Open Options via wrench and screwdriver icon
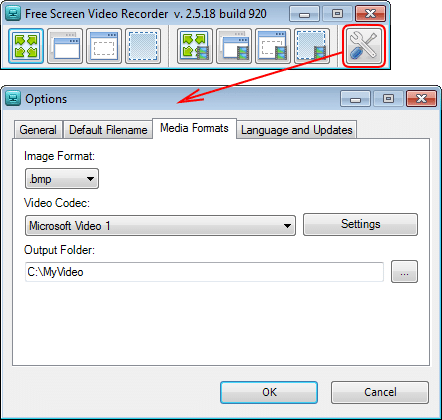442x420 pixels. tap(364, 46)
